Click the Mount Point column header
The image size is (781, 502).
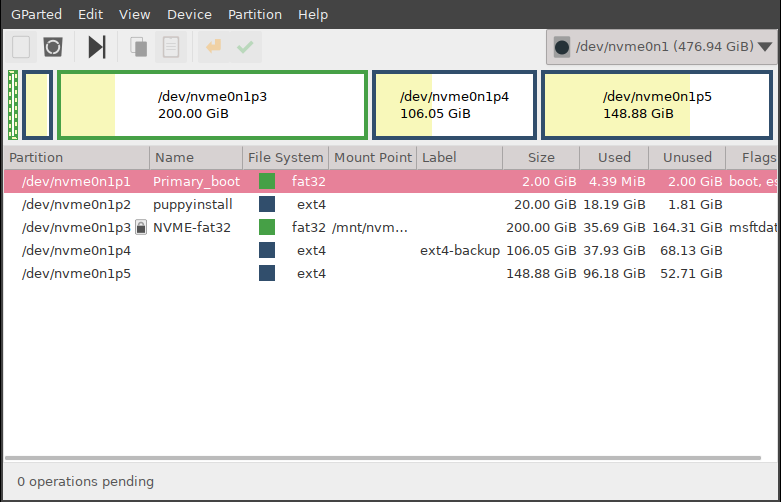pyautogui.click(x=373, y=158)
